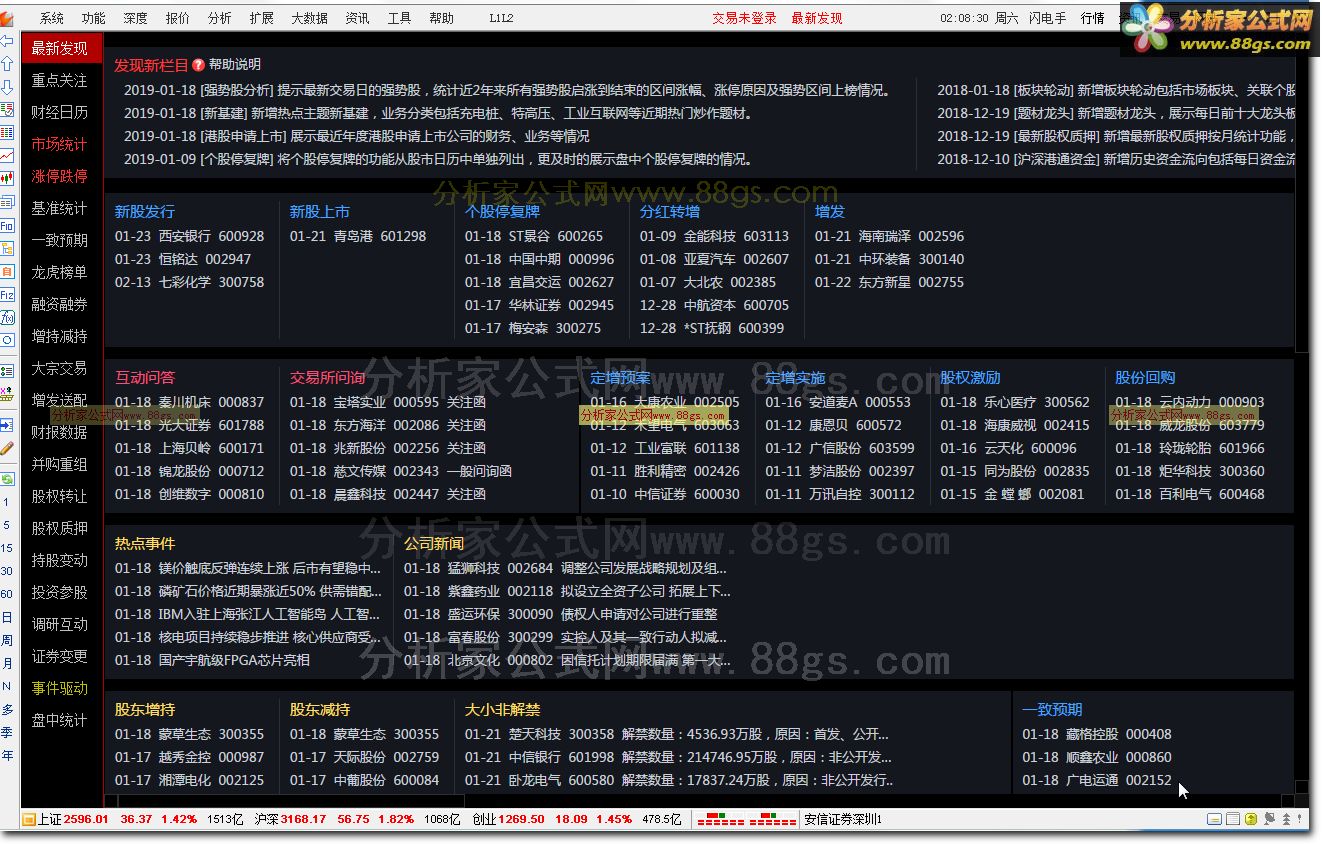Click the red help icon beside 帮助说明
Viewport: 1322px width, 844px height.
198,64
